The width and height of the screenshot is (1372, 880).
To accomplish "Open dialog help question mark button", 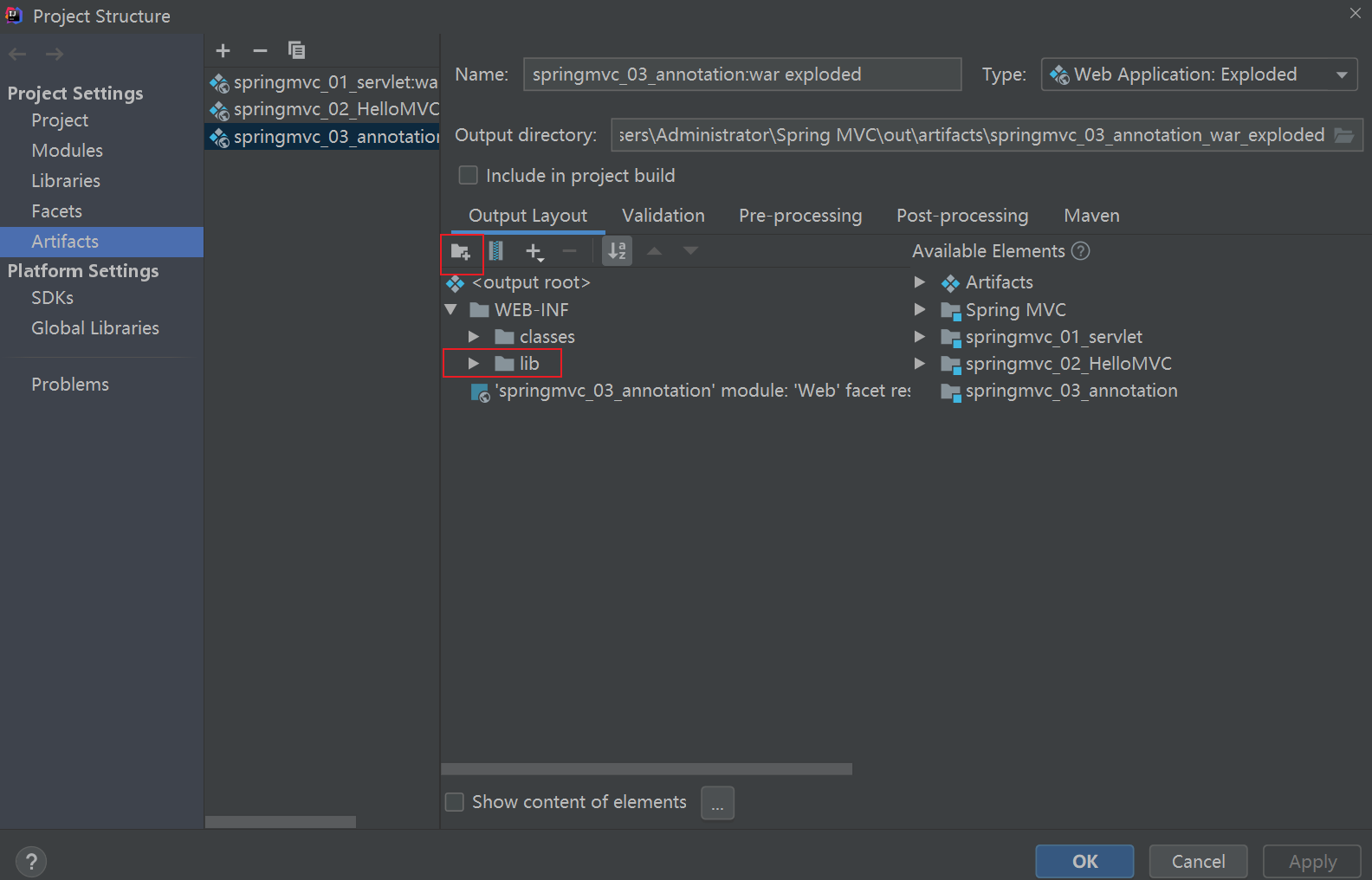I will pyautogui.click(x=31, y=862).
